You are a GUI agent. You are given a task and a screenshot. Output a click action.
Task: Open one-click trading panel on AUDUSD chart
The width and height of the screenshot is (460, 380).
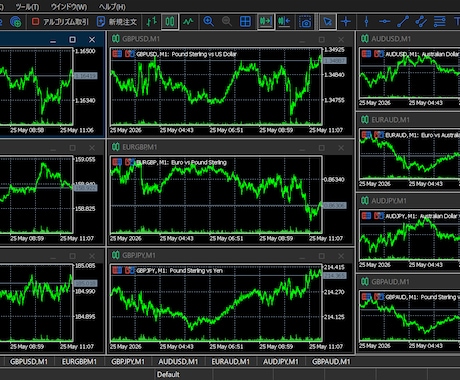[366, 54]
